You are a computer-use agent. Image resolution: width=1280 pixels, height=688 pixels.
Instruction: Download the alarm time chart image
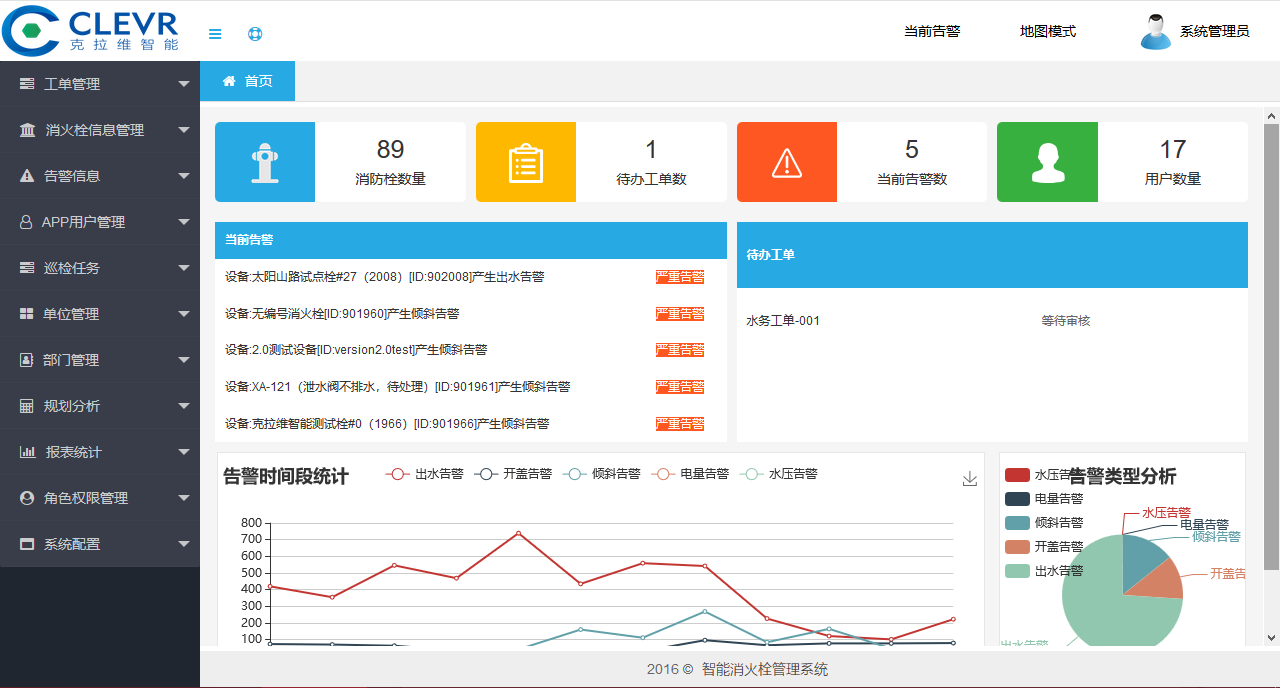click(969, 479)
